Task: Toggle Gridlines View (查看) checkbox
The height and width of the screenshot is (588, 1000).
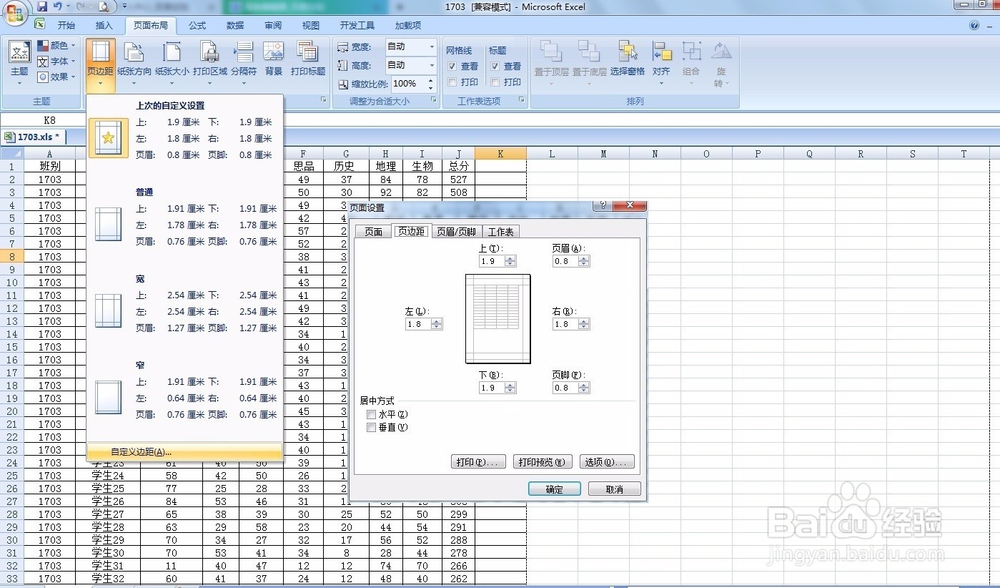Action: pyautogui.click(x=452, y=66)
